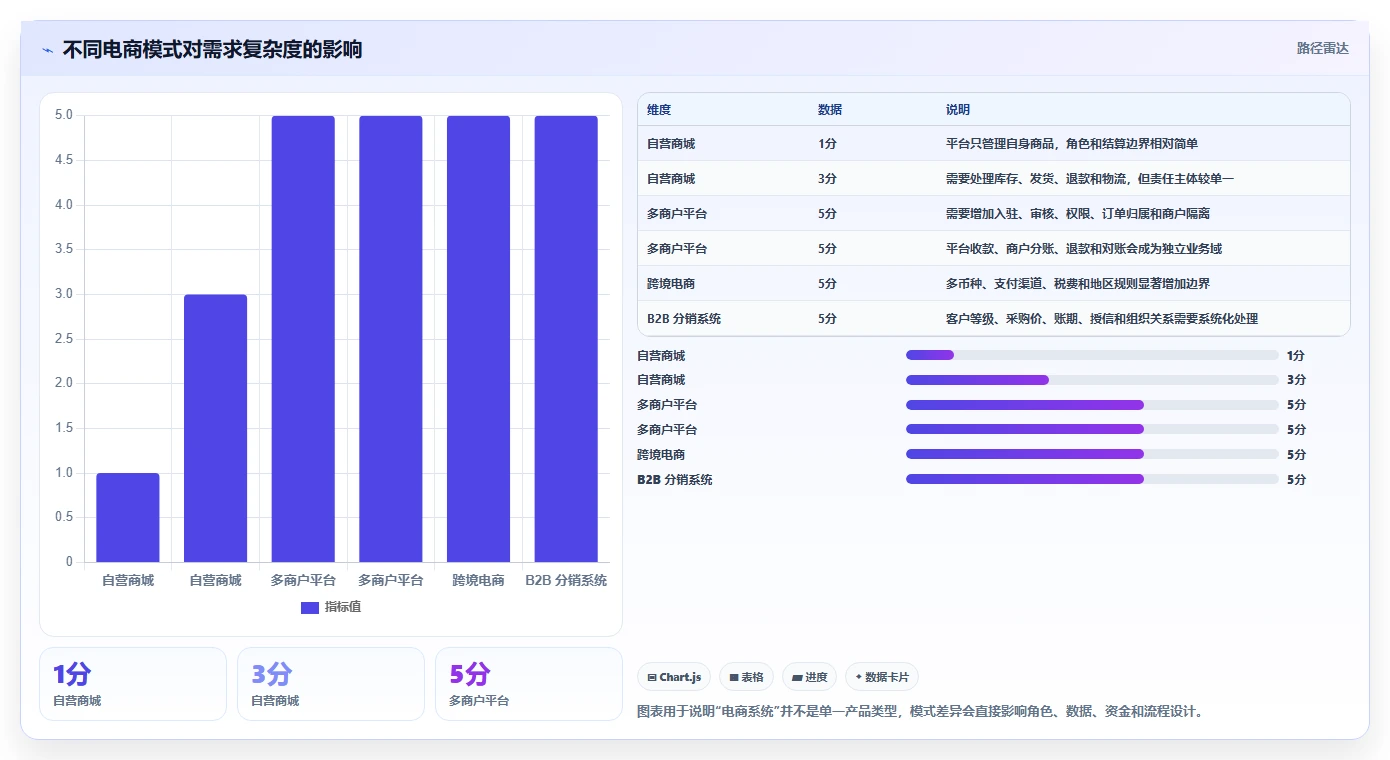Viewport: 1390px width, 760px height.
Task: Click the 数据 table column header
Action: click(830, 110)
